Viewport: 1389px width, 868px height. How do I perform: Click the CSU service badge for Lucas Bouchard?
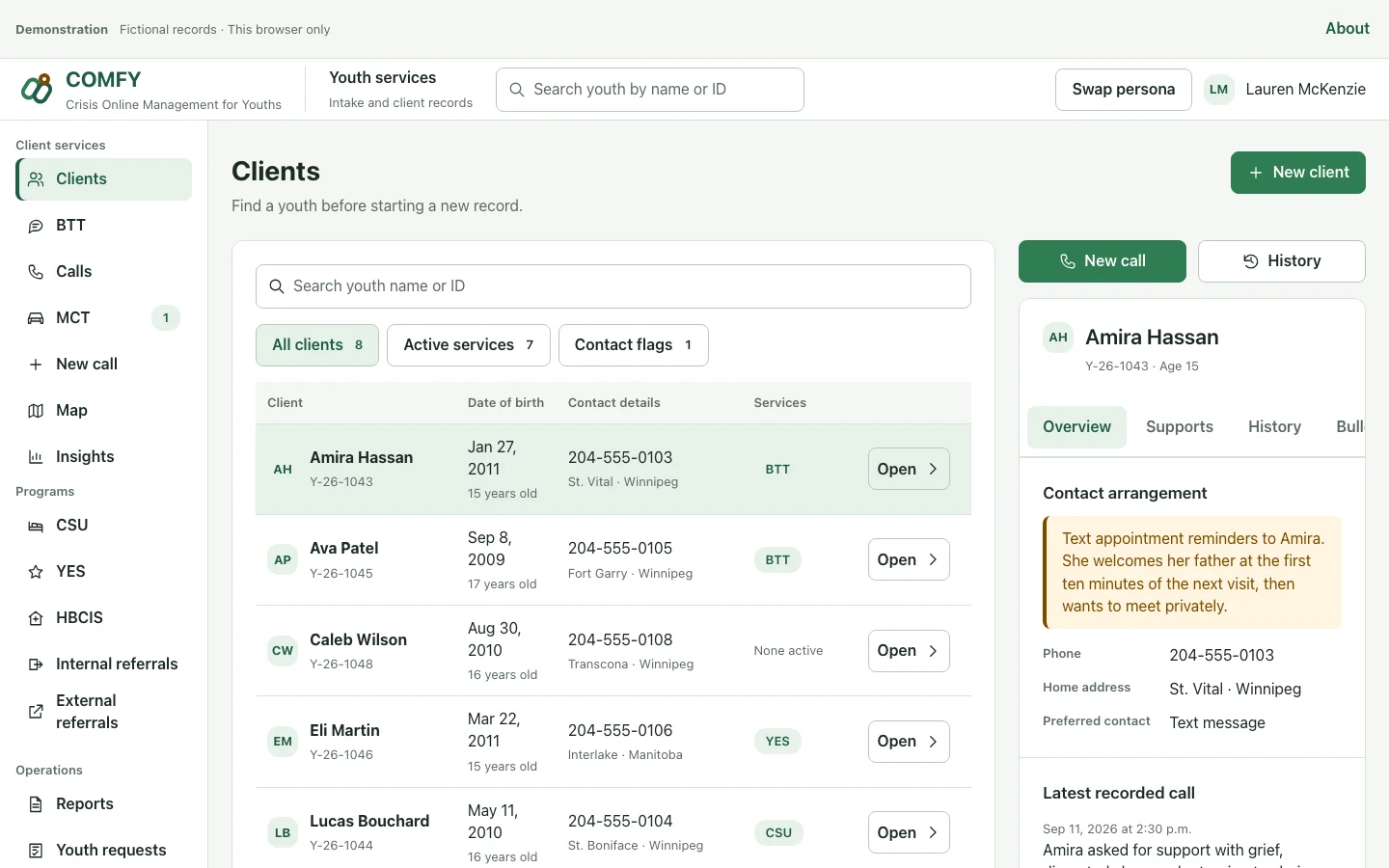pos(778,832)
